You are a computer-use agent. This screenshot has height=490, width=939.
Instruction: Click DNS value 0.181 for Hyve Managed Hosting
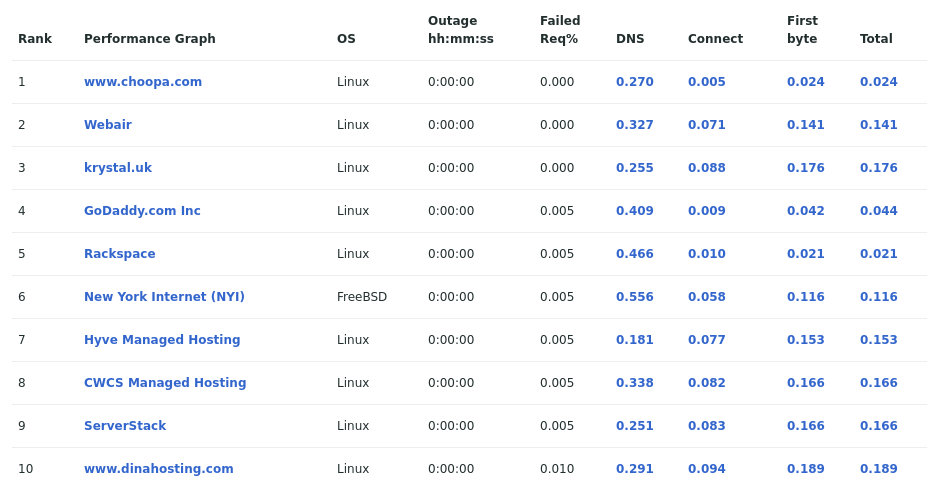coord(635,340)
